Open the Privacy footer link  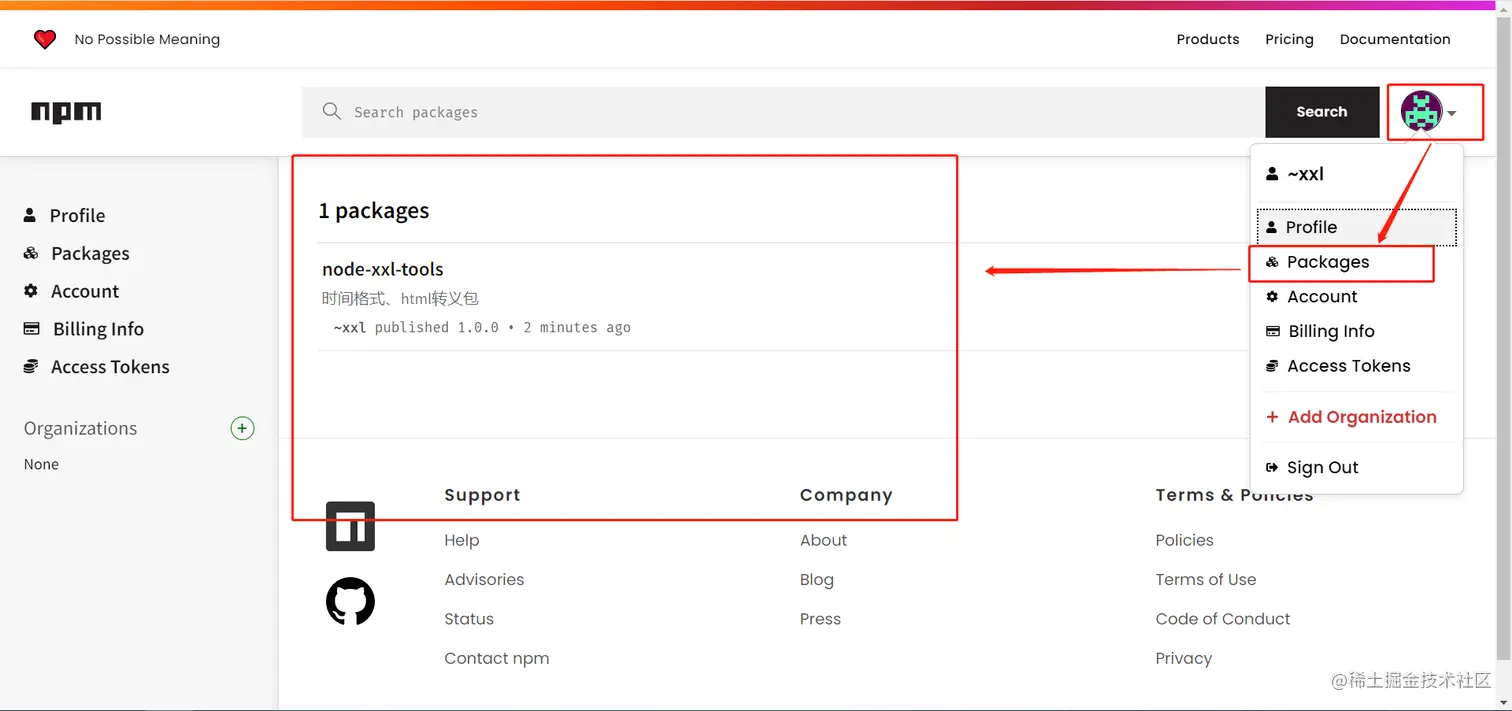tap(1183, 658)
